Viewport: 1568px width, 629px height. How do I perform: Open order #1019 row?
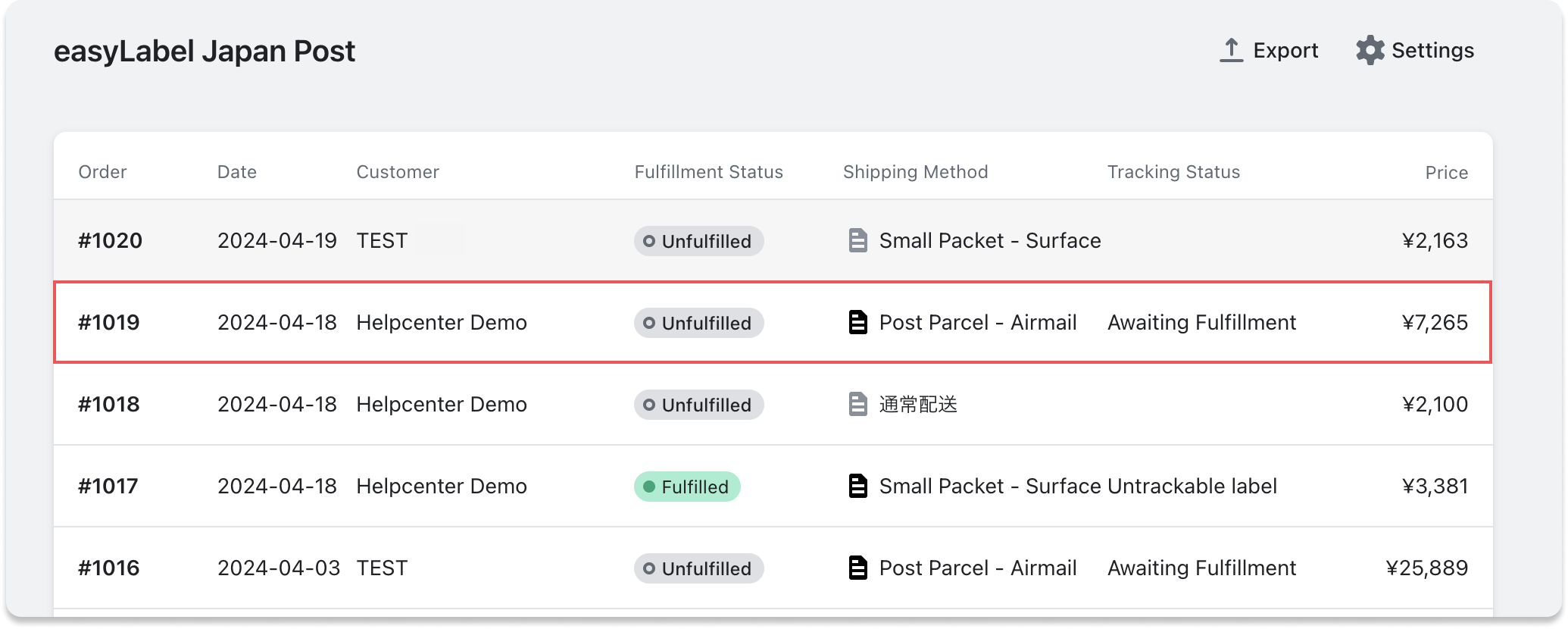[x=110, y=323]
